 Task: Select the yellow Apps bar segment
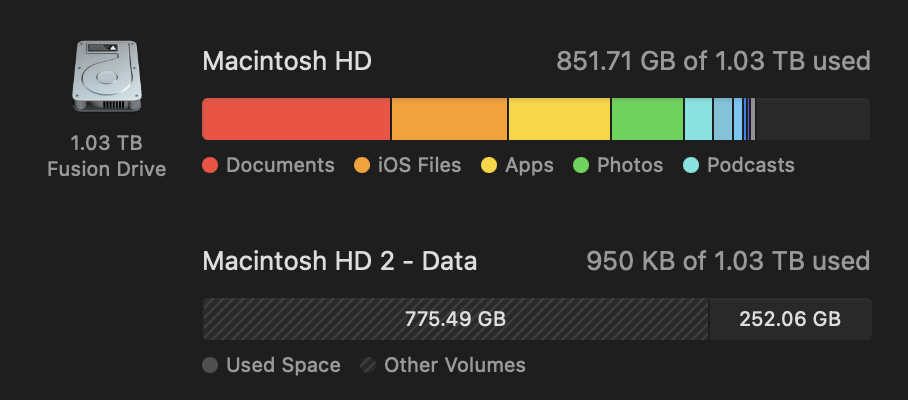[x=559, y=119]
